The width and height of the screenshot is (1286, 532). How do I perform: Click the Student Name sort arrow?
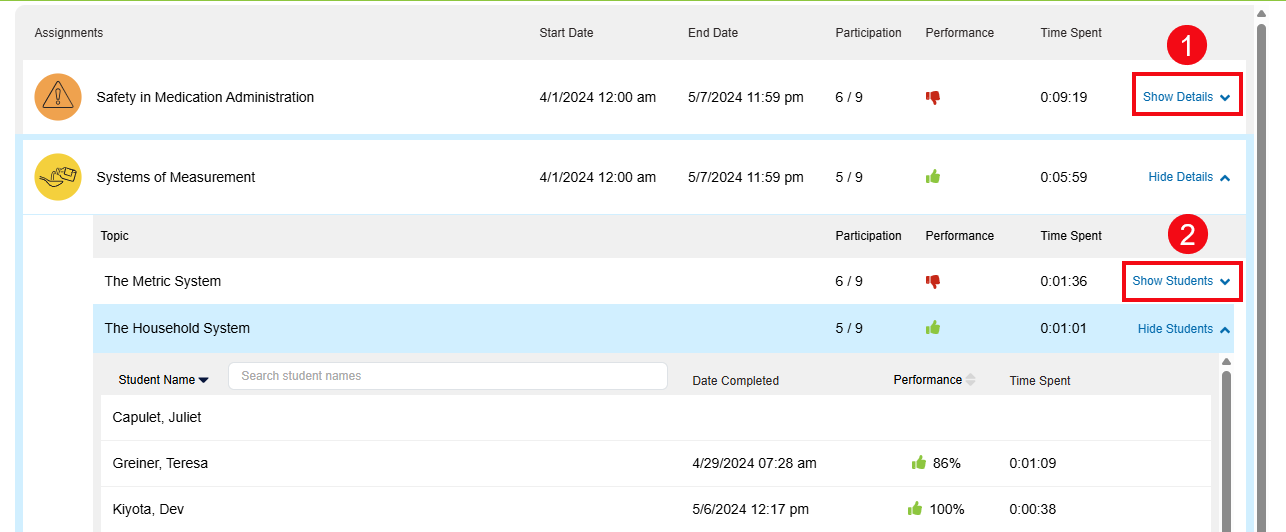204,380
